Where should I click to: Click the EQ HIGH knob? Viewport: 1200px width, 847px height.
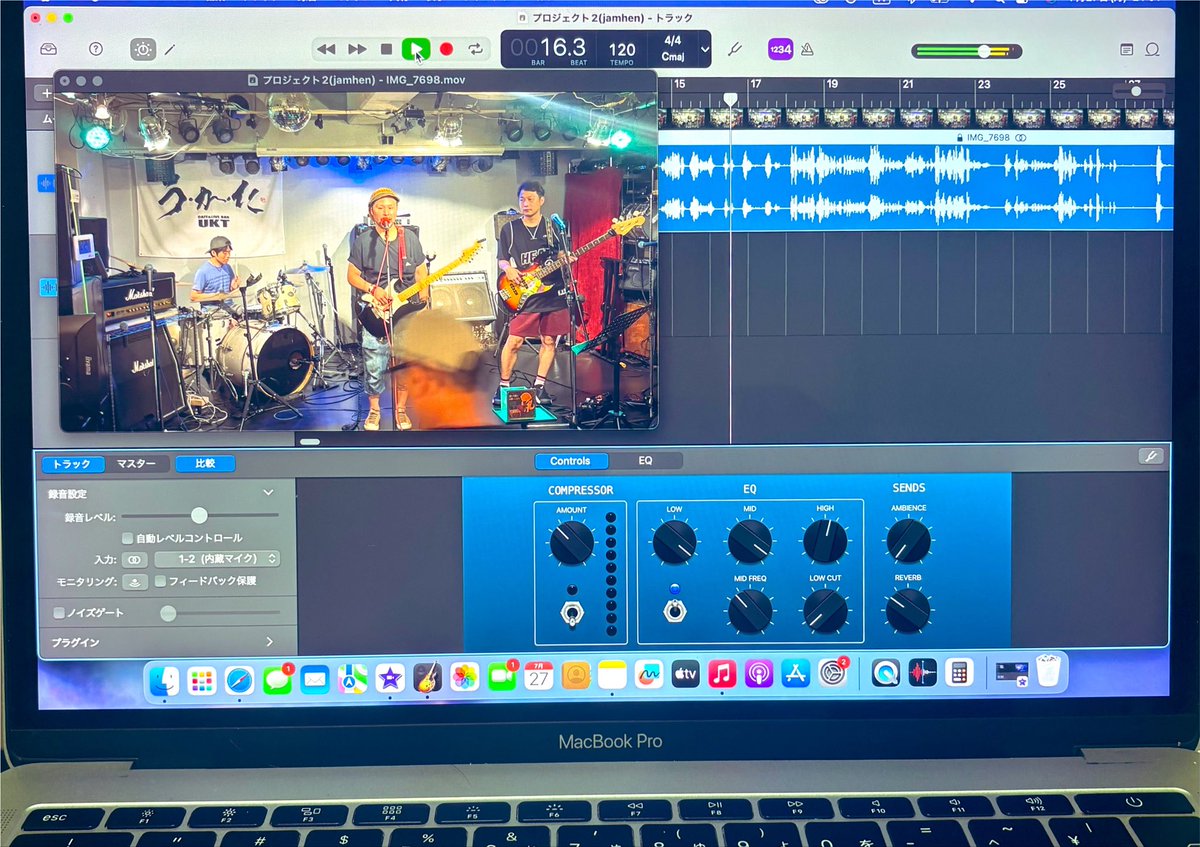point(825,542)
